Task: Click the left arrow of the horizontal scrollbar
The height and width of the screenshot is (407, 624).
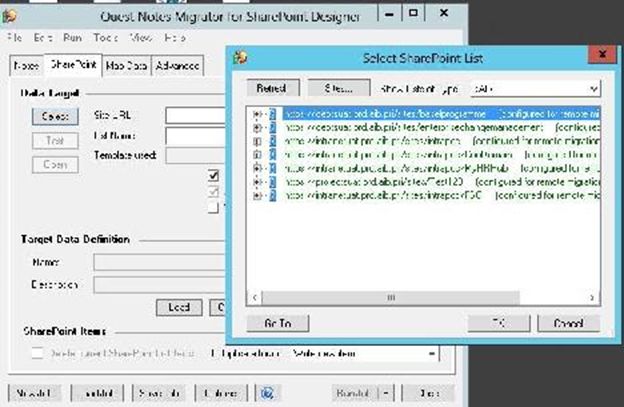Action: pos(255,297)
